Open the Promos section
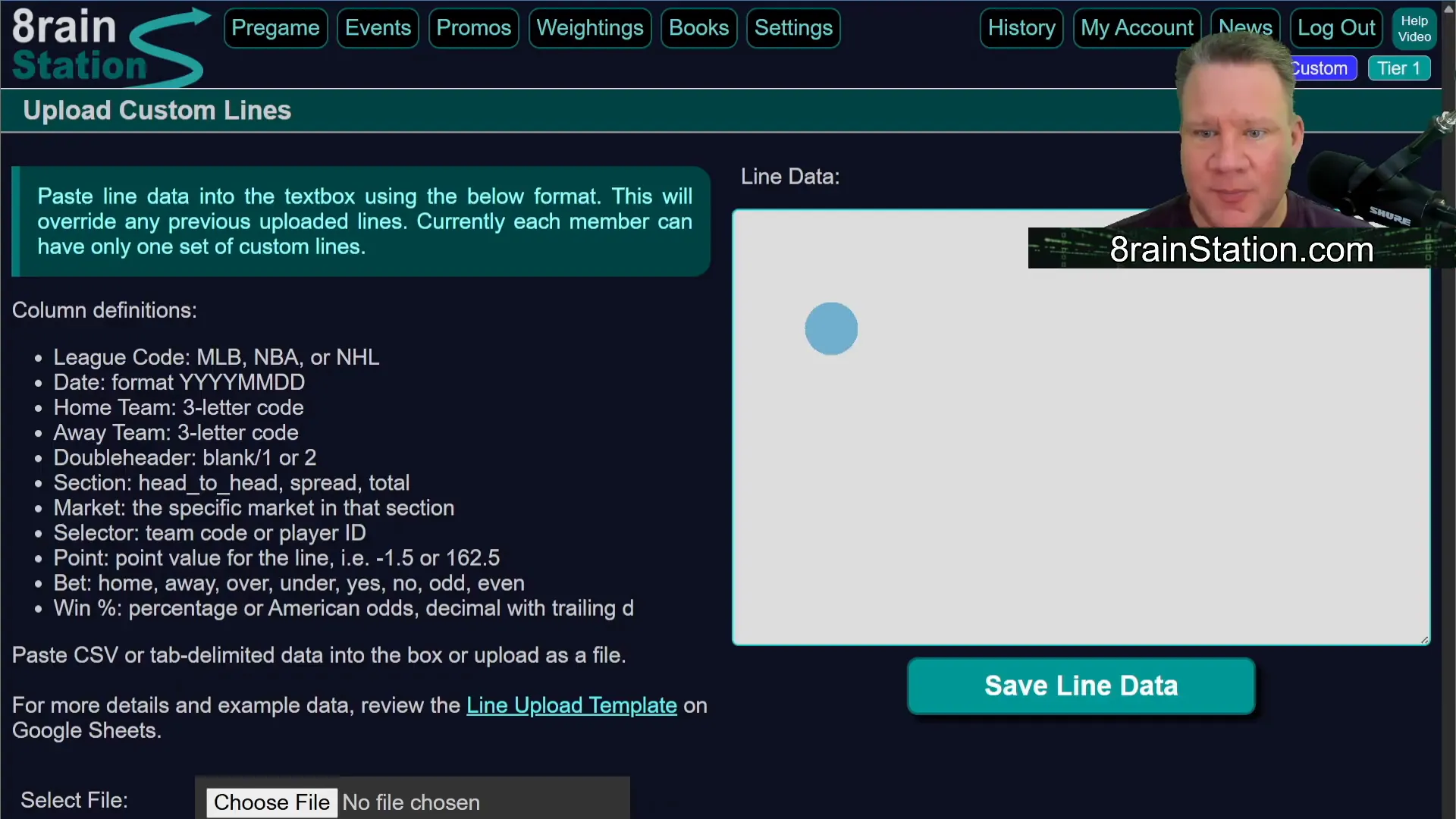The height and width of the screenshot is (819, 1456). (x=474, y=28)
